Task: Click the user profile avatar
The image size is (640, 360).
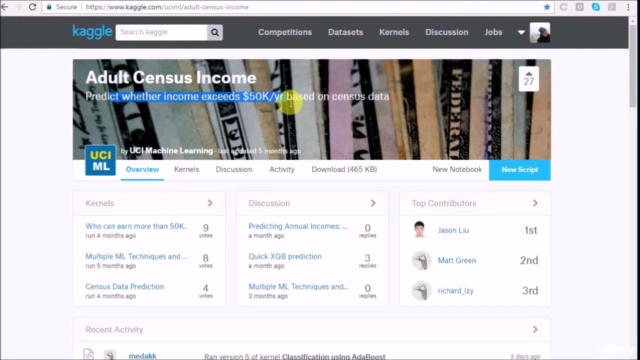Action: [540, 32]
